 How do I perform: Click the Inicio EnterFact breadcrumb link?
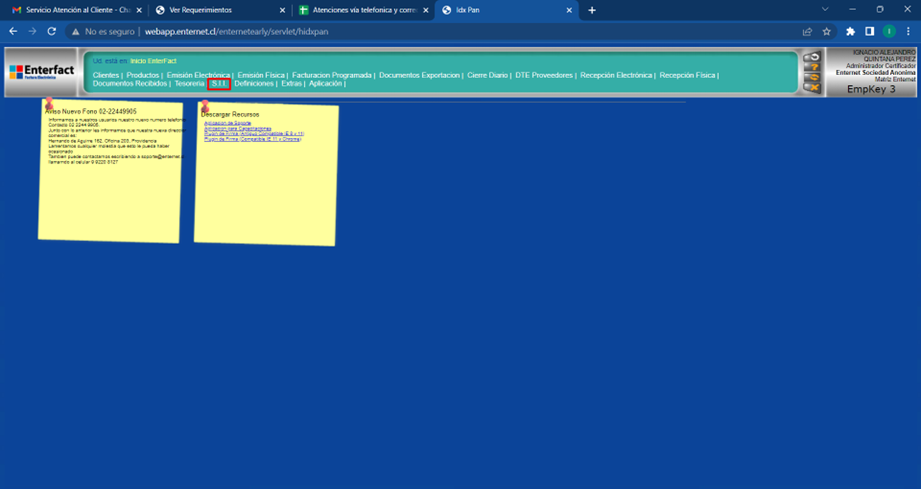[153, 61]
